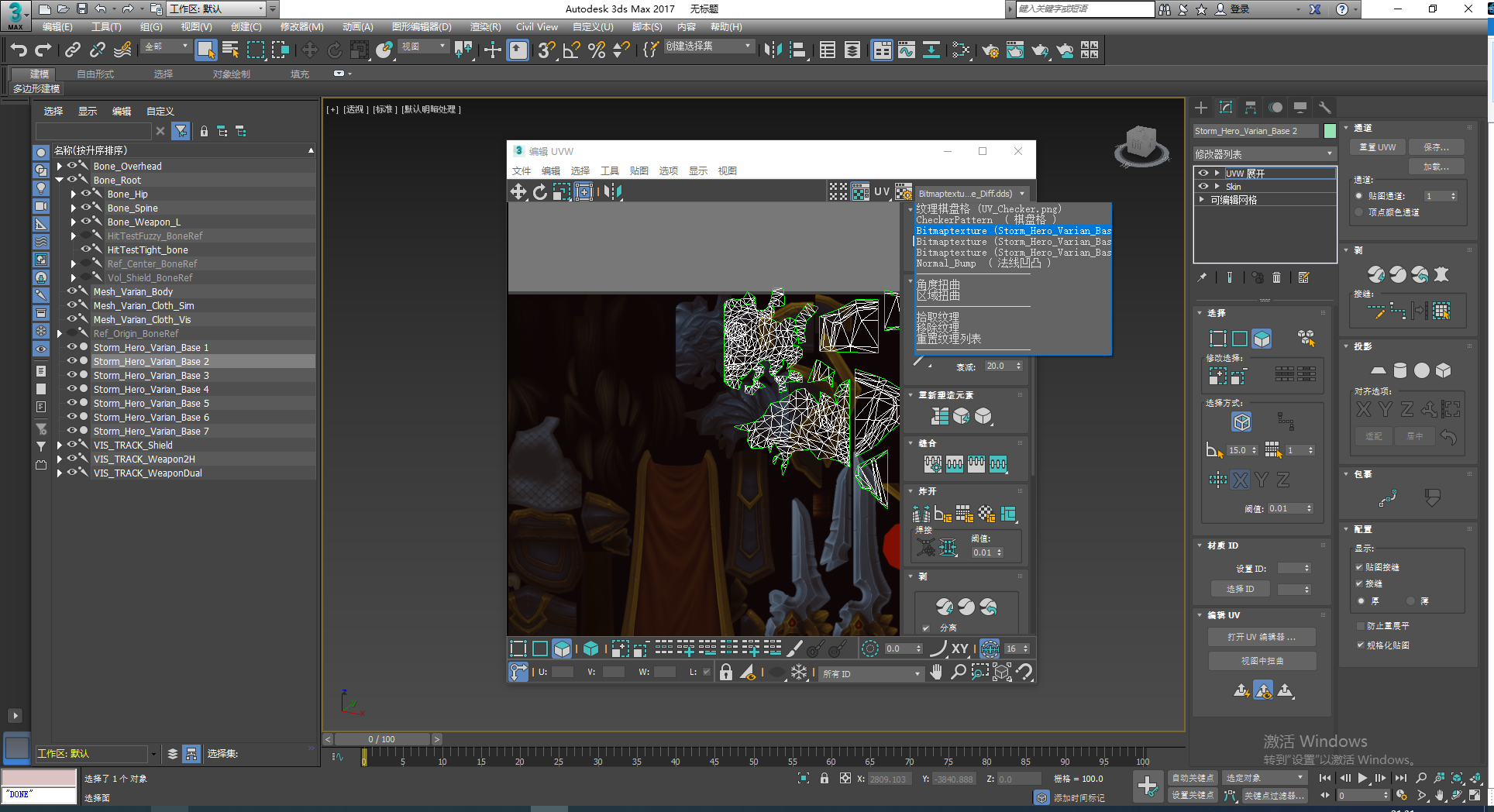Open the 渲染(R) main menu
Screen dimensions: 1494x812
coord(485,26)
